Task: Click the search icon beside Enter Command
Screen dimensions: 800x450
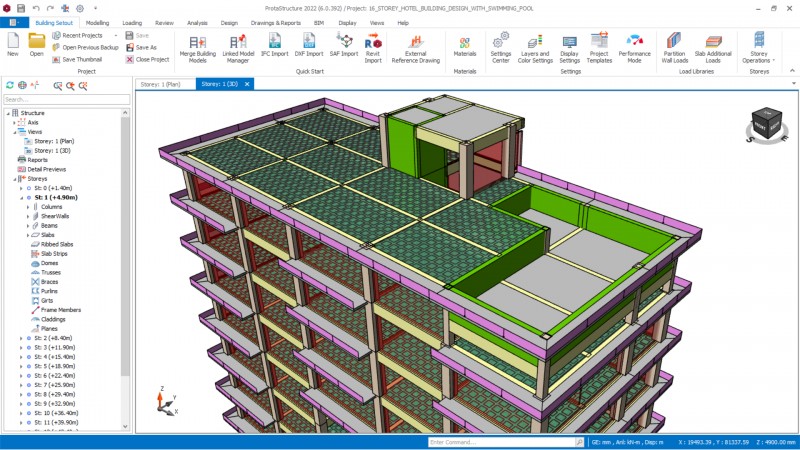Action: pos(579,442)
